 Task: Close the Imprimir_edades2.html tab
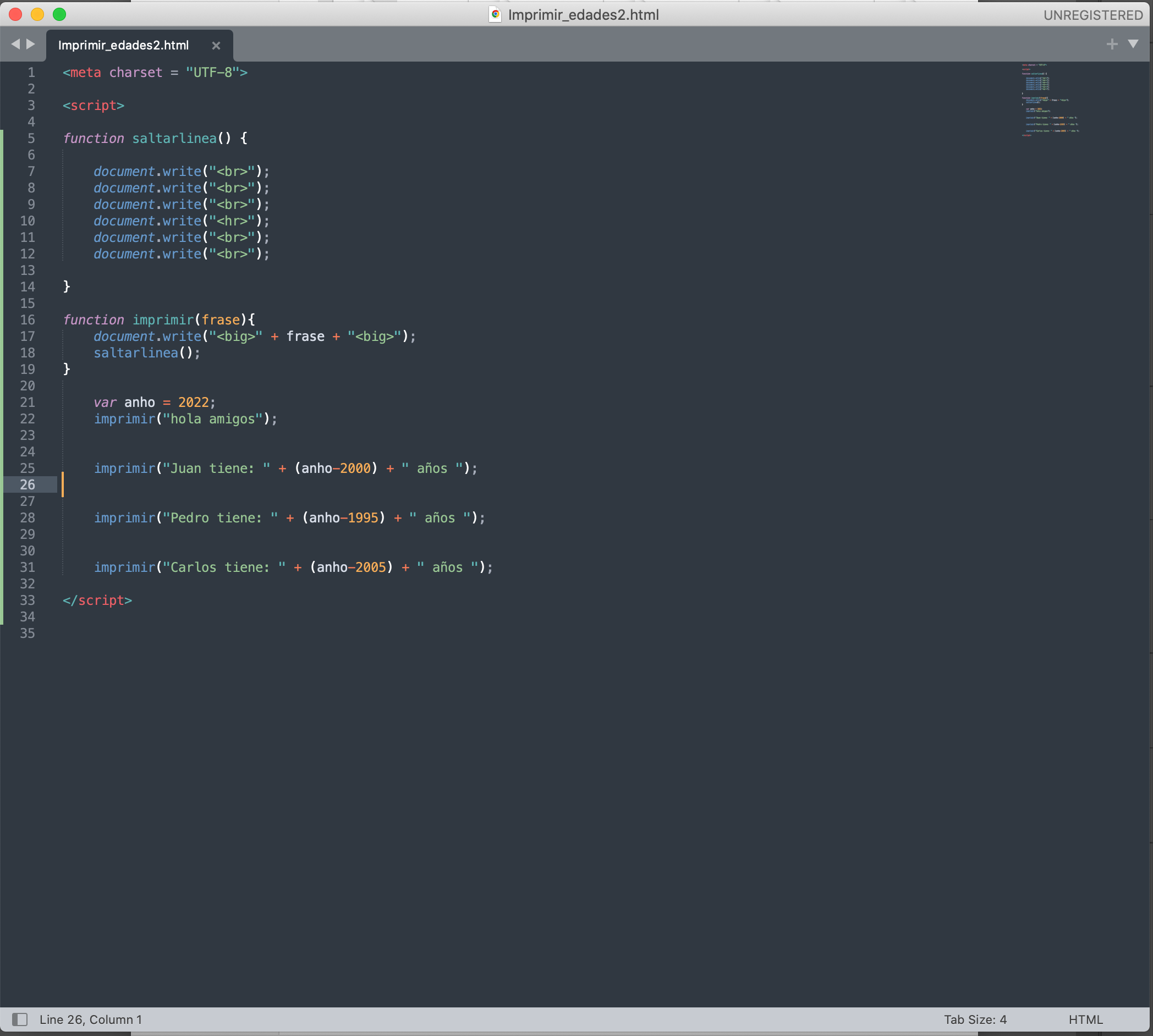(216, 46)
